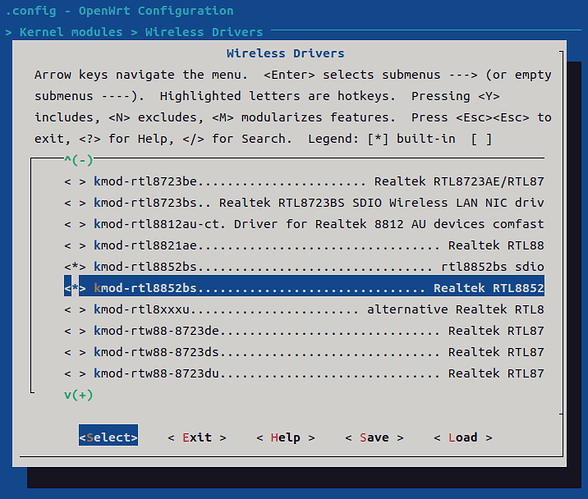Viewport: 588px width, 499px height.
Task: Toggle the kmod-rtl8812au-ct selection box
Action: [75, 225]
